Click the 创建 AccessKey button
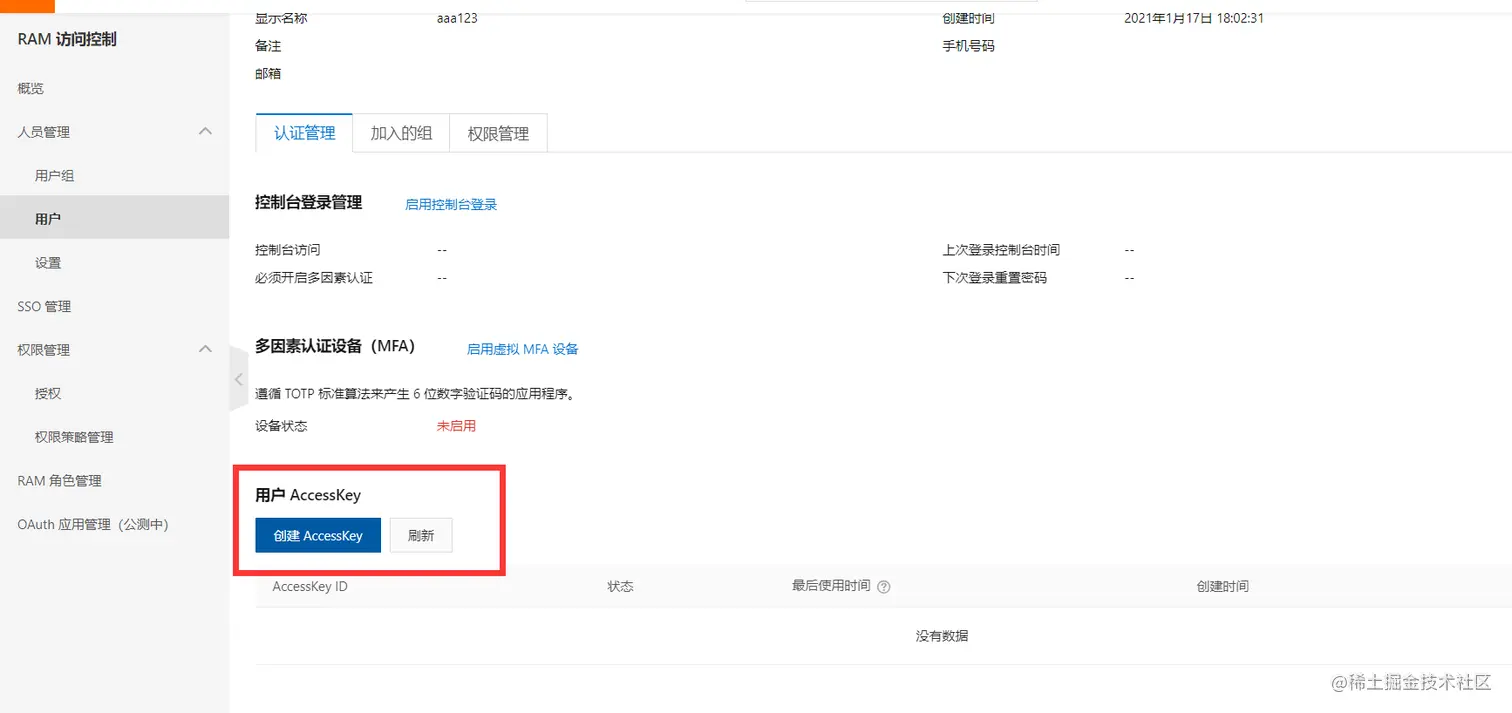 click(318, 535)
